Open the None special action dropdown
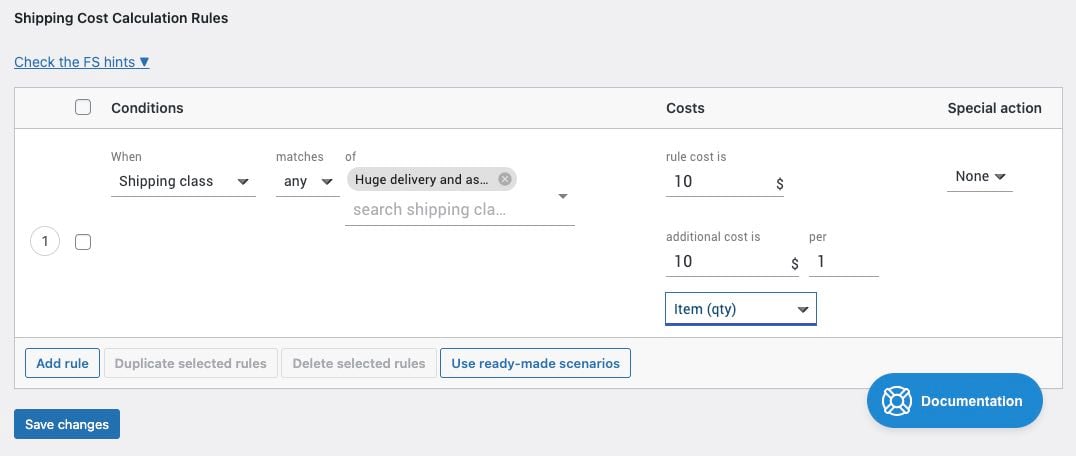The image size is (1076, 456). point(980,177)
